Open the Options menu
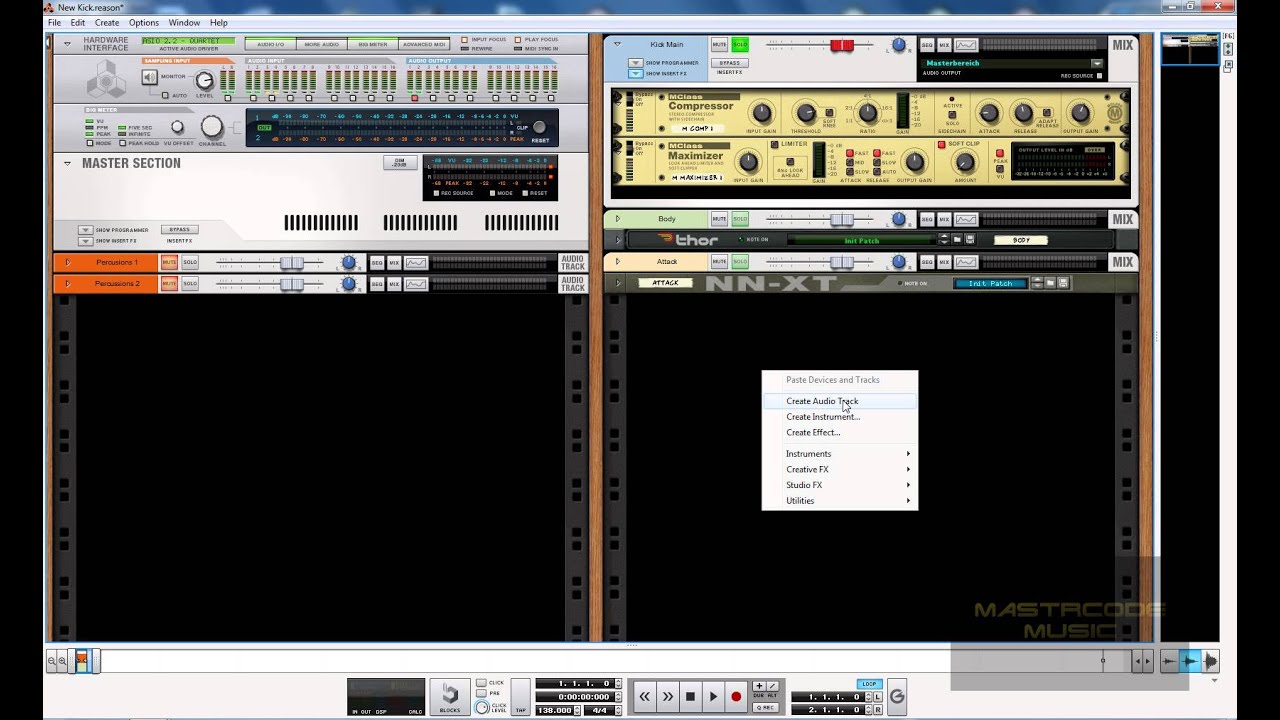This screenshot has width=1280, height=720. pos(144,22)
